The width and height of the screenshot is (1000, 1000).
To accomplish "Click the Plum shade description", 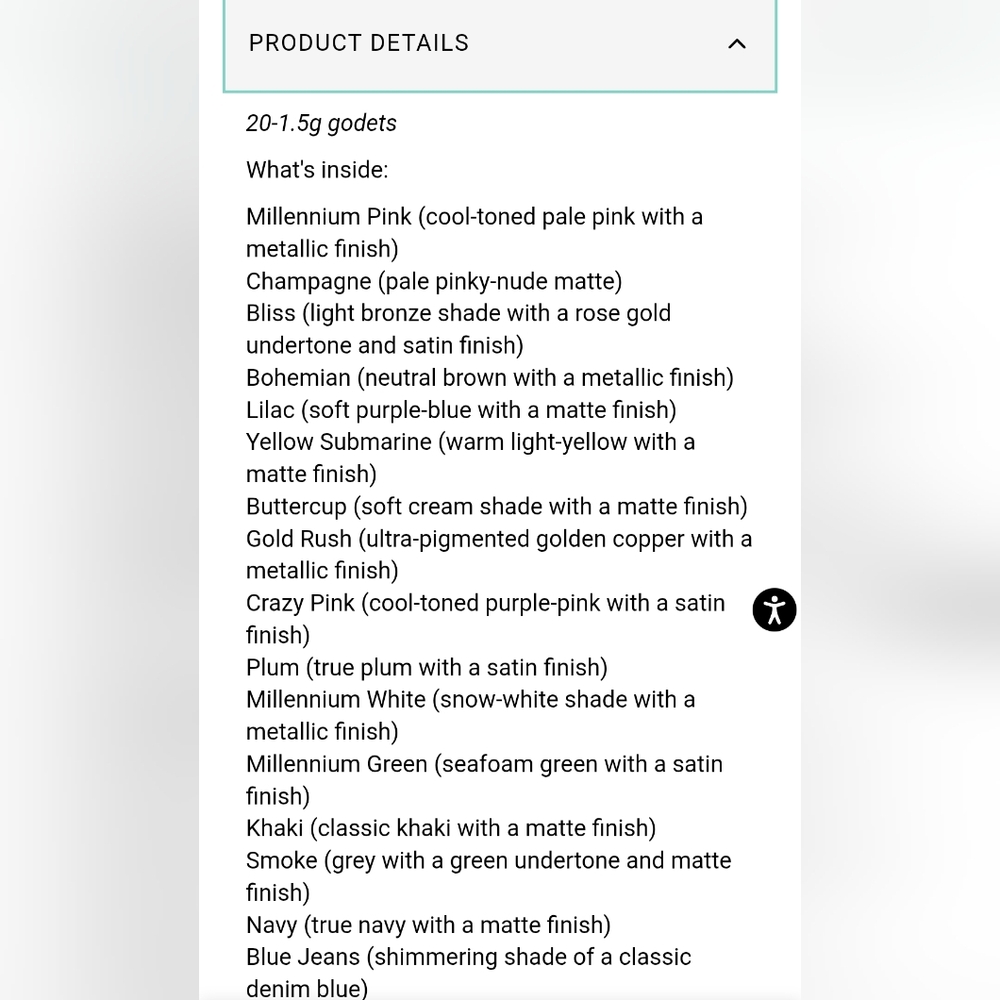I will (427, 667).
